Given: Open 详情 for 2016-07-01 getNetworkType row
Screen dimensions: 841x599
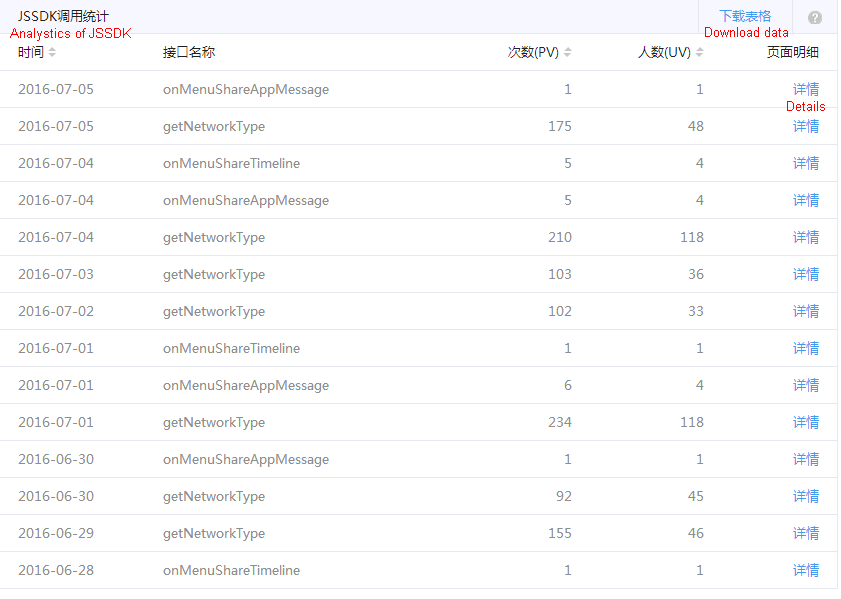Looking at the screenshot, I should coord(806,422).
